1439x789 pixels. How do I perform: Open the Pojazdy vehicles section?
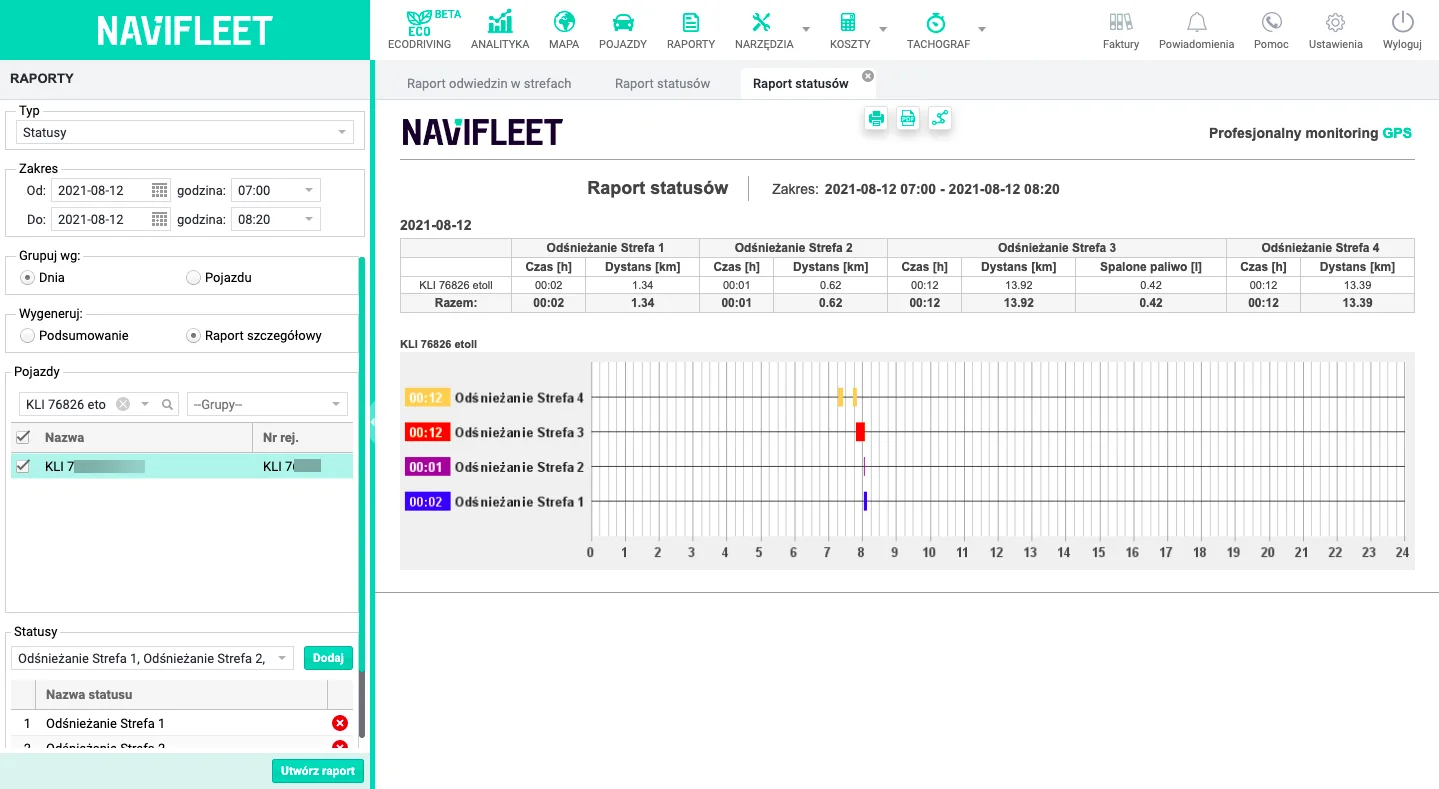coord(623,30)
